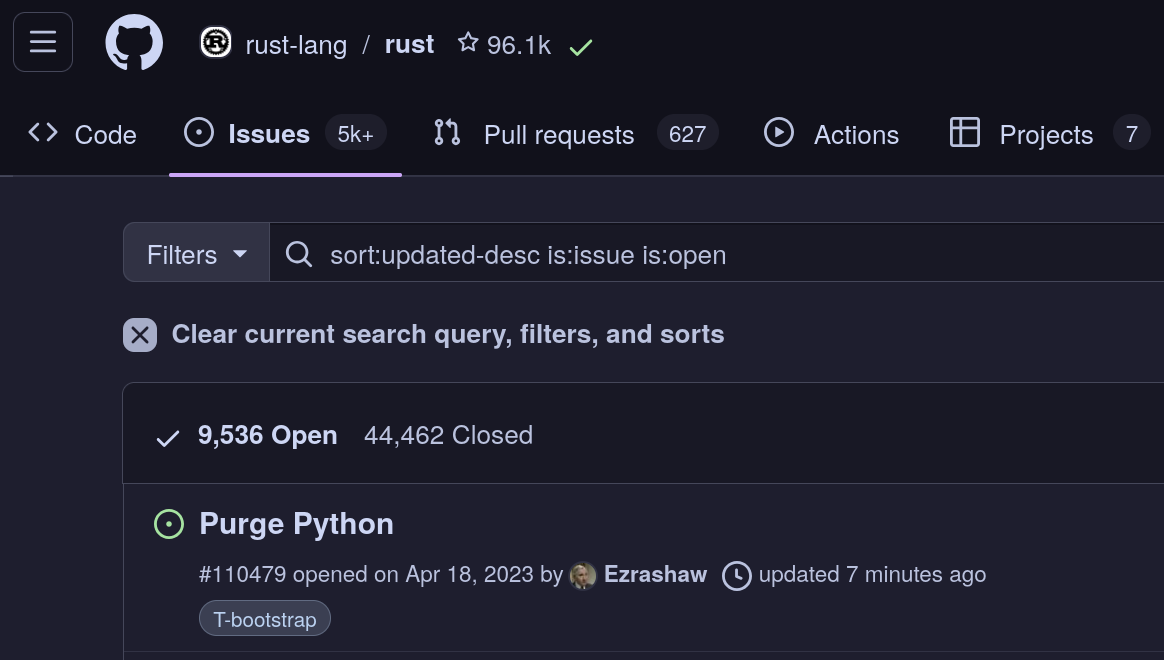This screenshot has height=660, width=1164.
Task: Click the 96.1k stargazers count
Action: pos(519,45)
